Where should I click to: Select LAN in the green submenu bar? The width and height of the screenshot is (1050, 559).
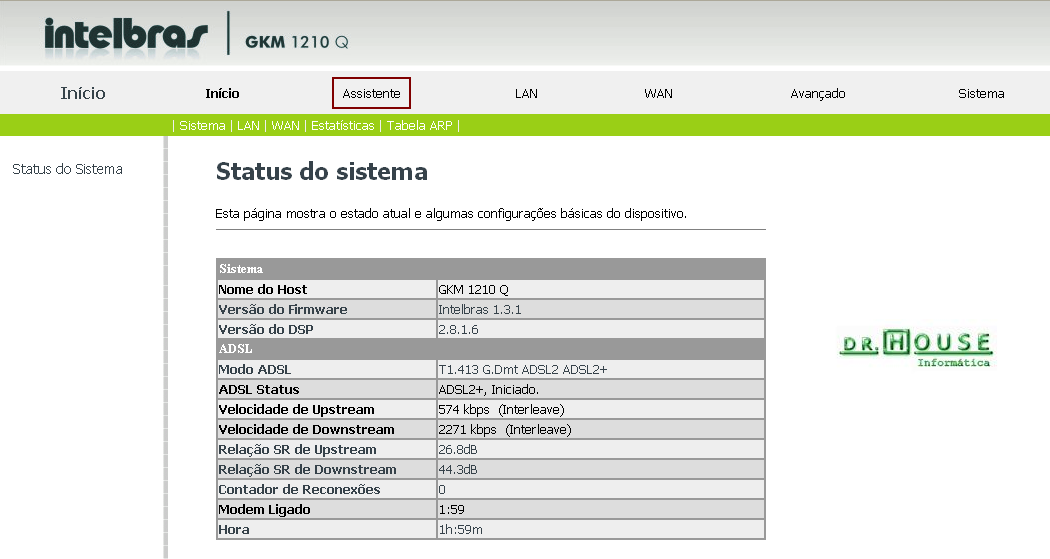click(248, 125)
